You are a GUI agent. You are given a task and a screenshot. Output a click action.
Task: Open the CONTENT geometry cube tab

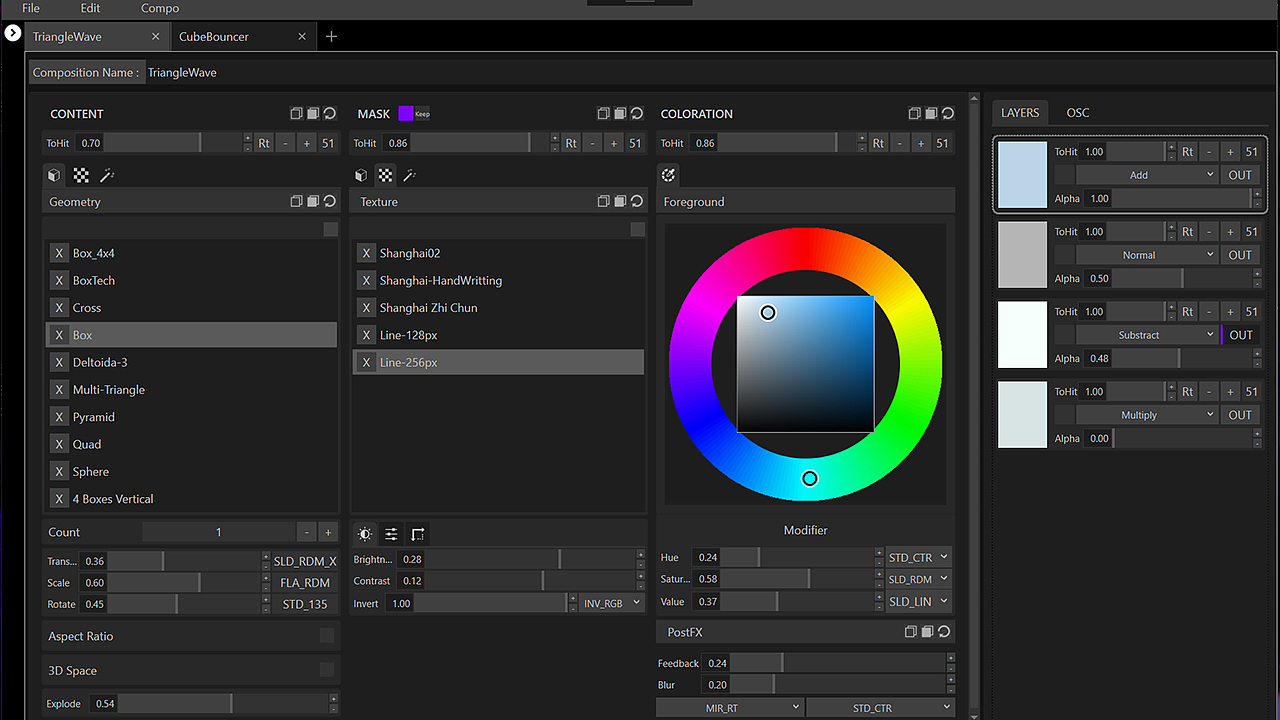coord(54,175)
